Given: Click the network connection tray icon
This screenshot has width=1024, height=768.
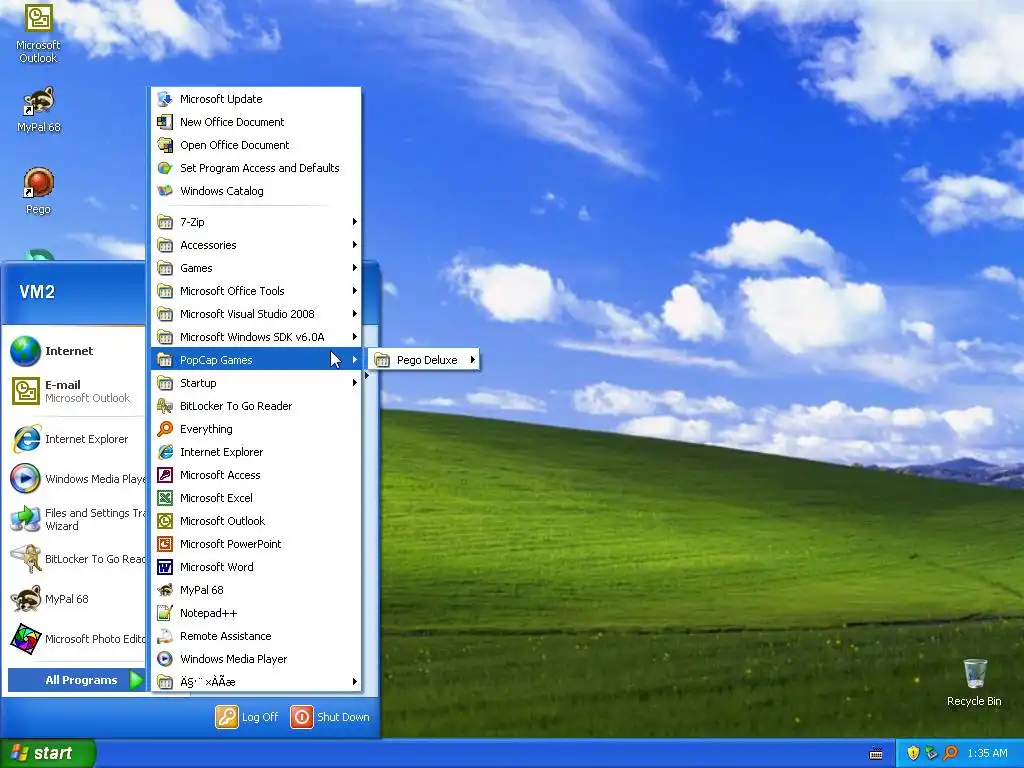Looking at the screenshot, I should (931, 753).
